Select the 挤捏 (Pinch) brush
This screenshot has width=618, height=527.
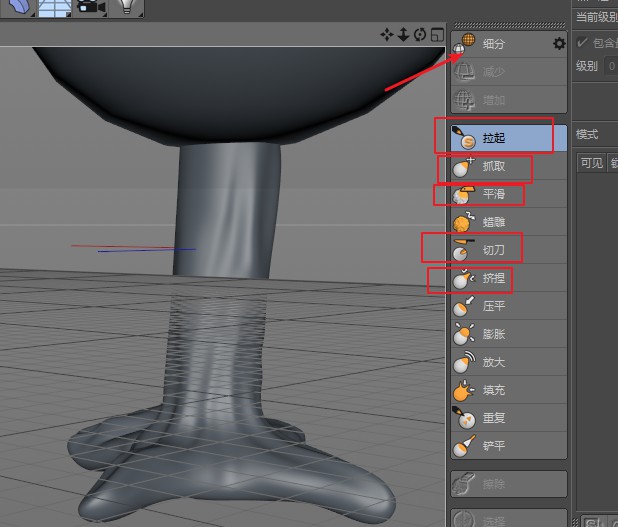508,278
